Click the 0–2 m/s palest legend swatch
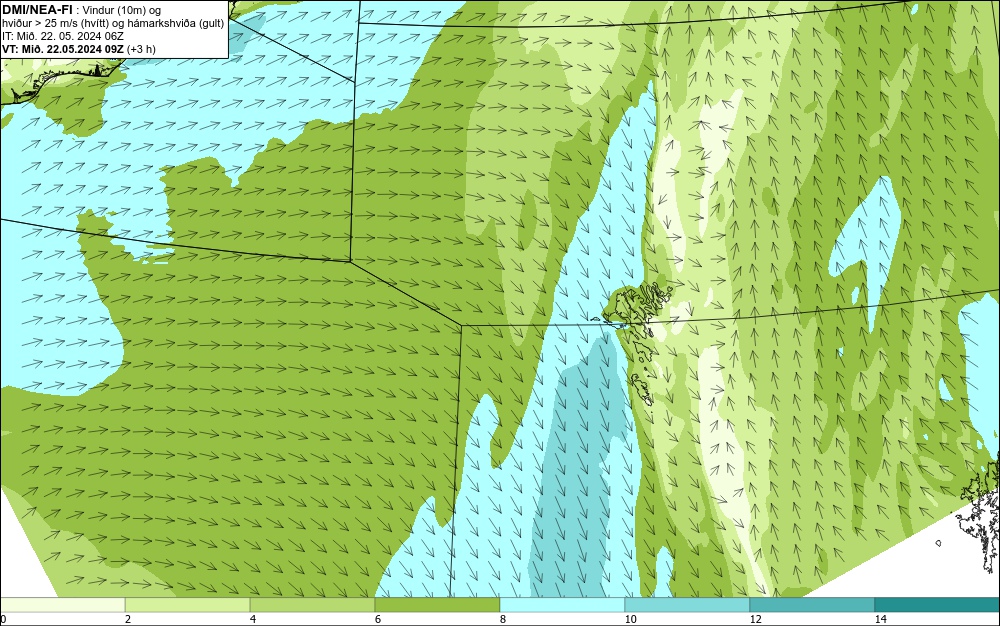 coord(62,605)
